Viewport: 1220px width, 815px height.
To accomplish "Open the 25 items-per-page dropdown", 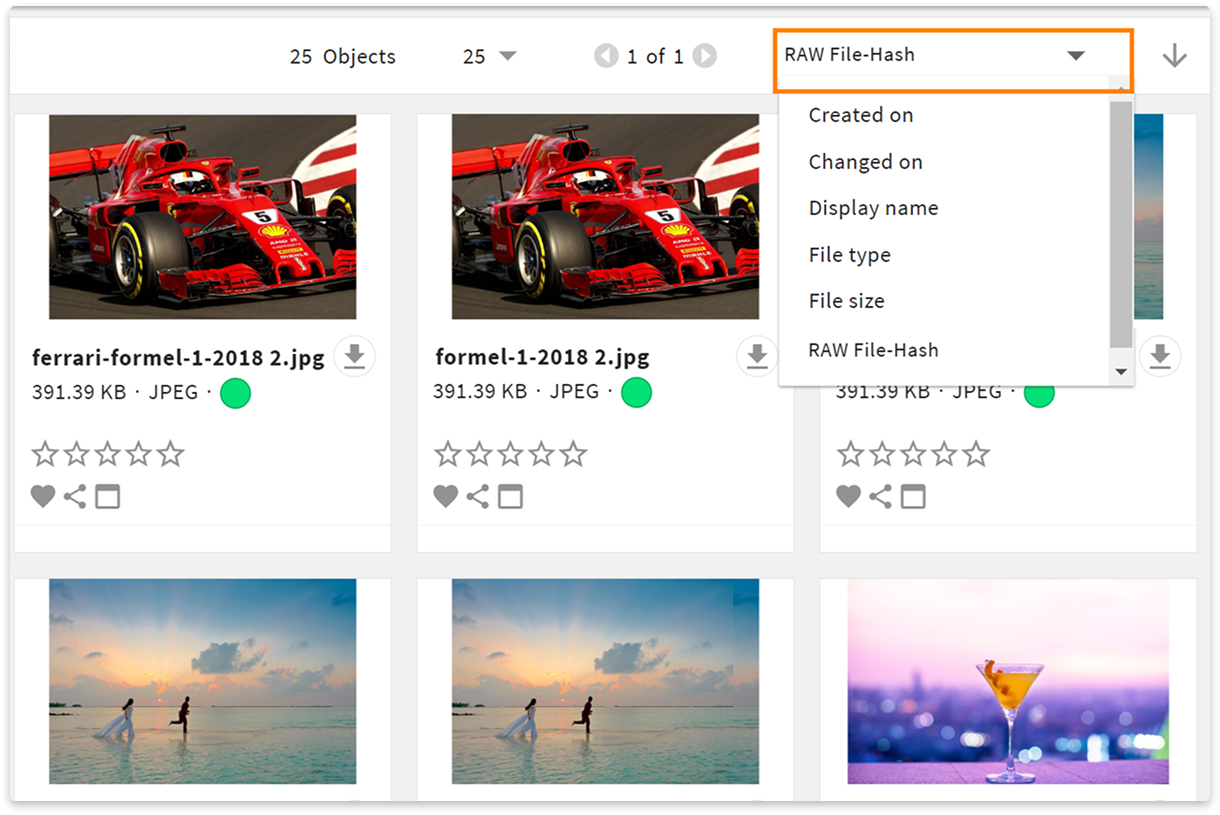I will click(489, 56).
